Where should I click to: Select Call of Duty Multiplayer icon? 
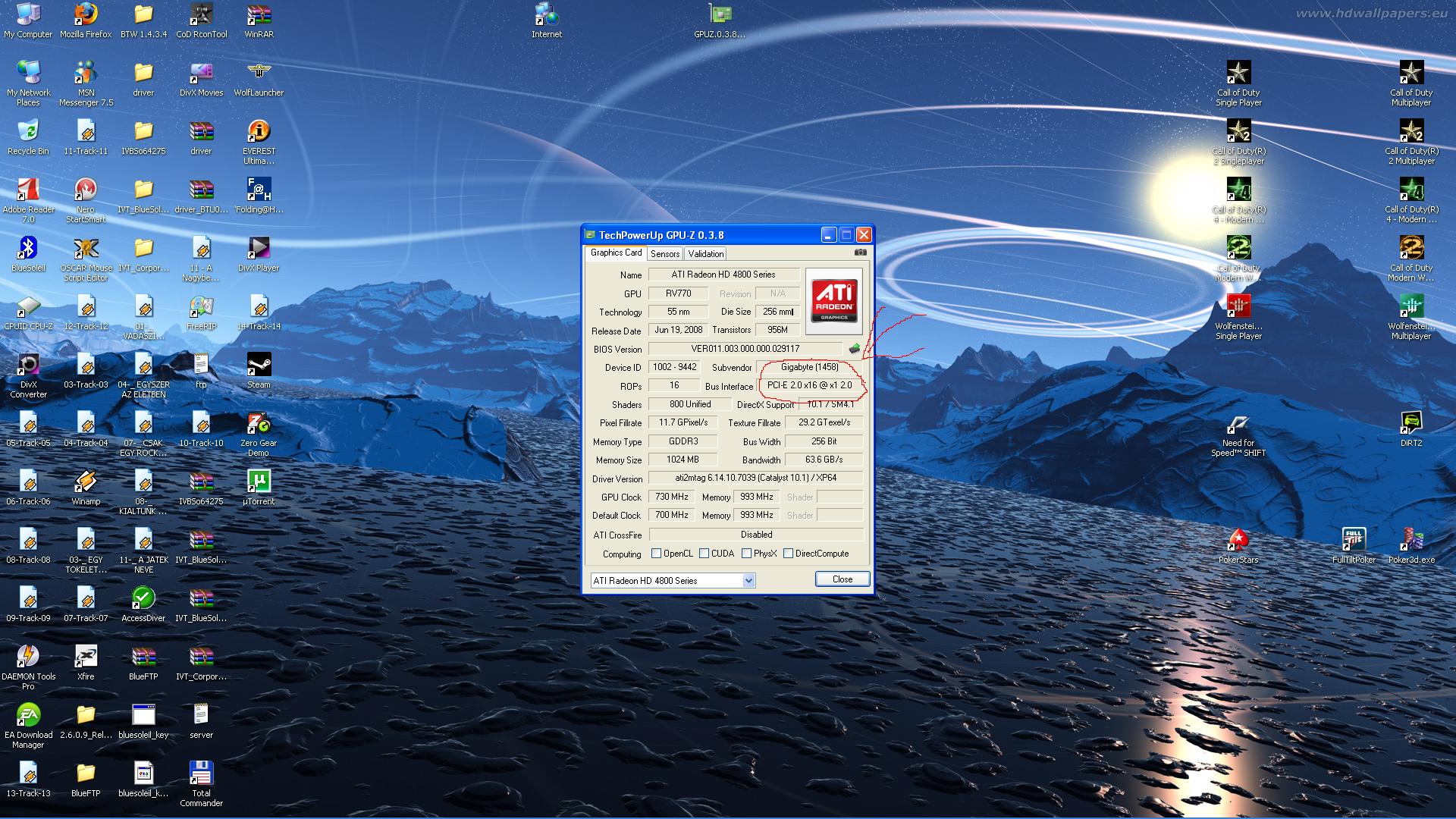(x=1411, y=84)
